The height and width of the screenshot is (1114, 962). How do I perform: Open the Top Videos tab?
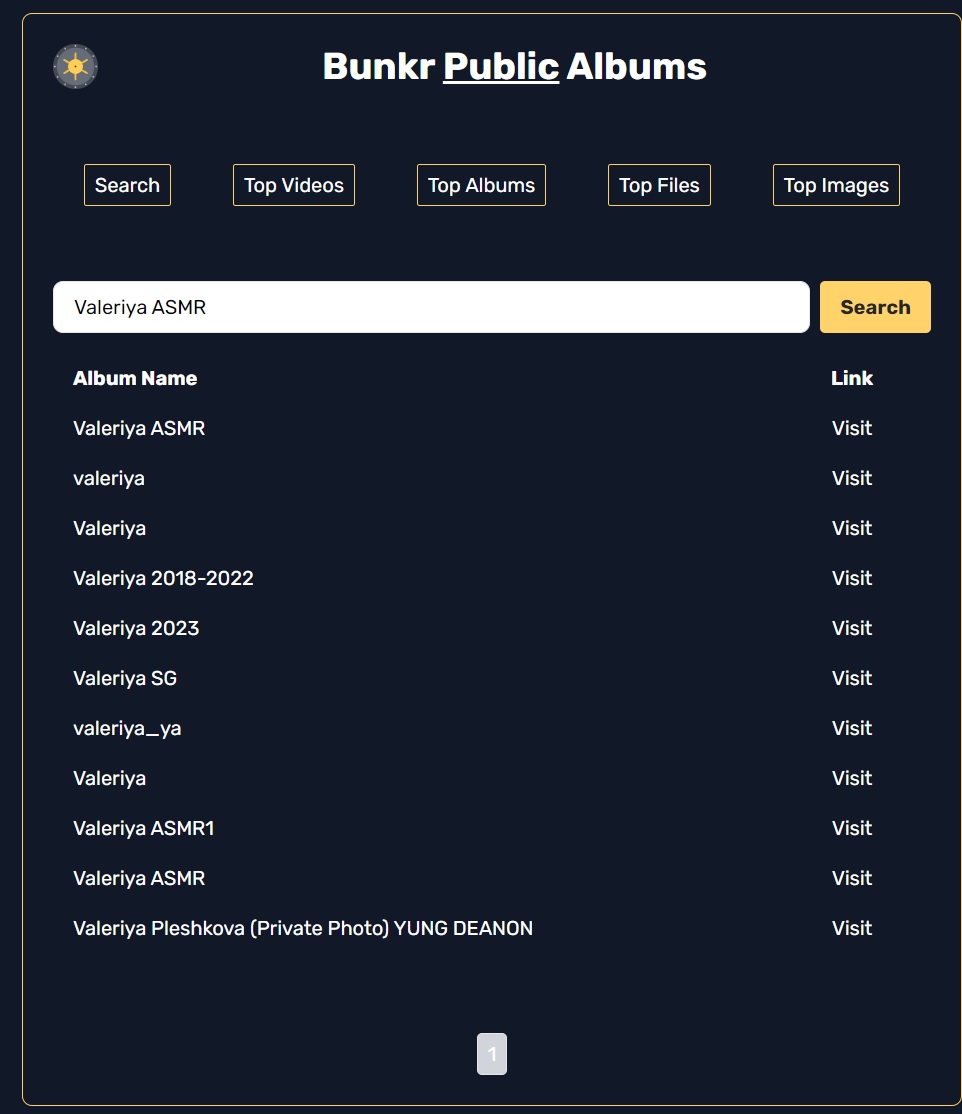pyautogui.click(x=293, y=185)
